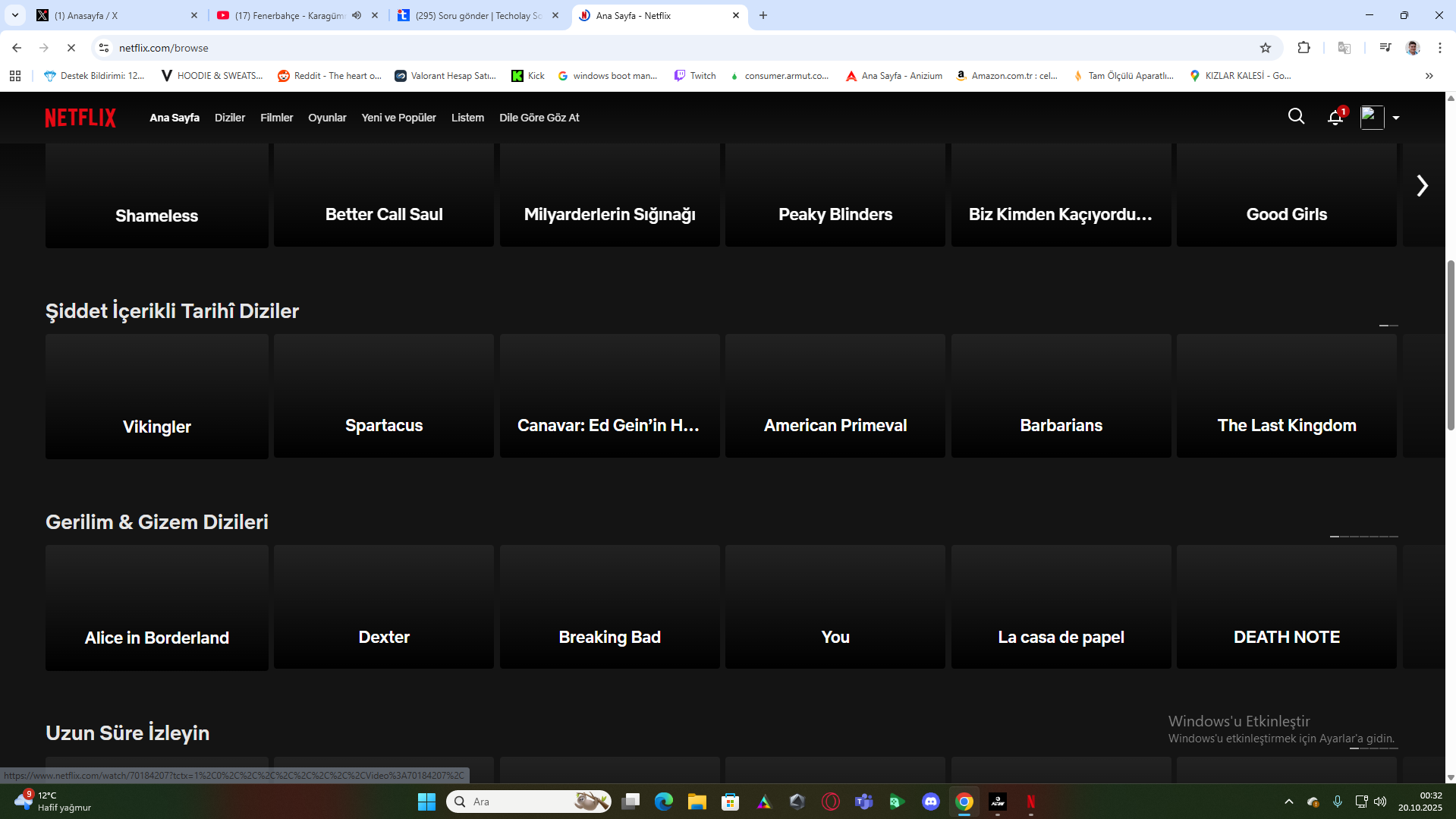Open the Spartacus card
The width and height of the screenshot is (1456, 819).
coord(384,395)
